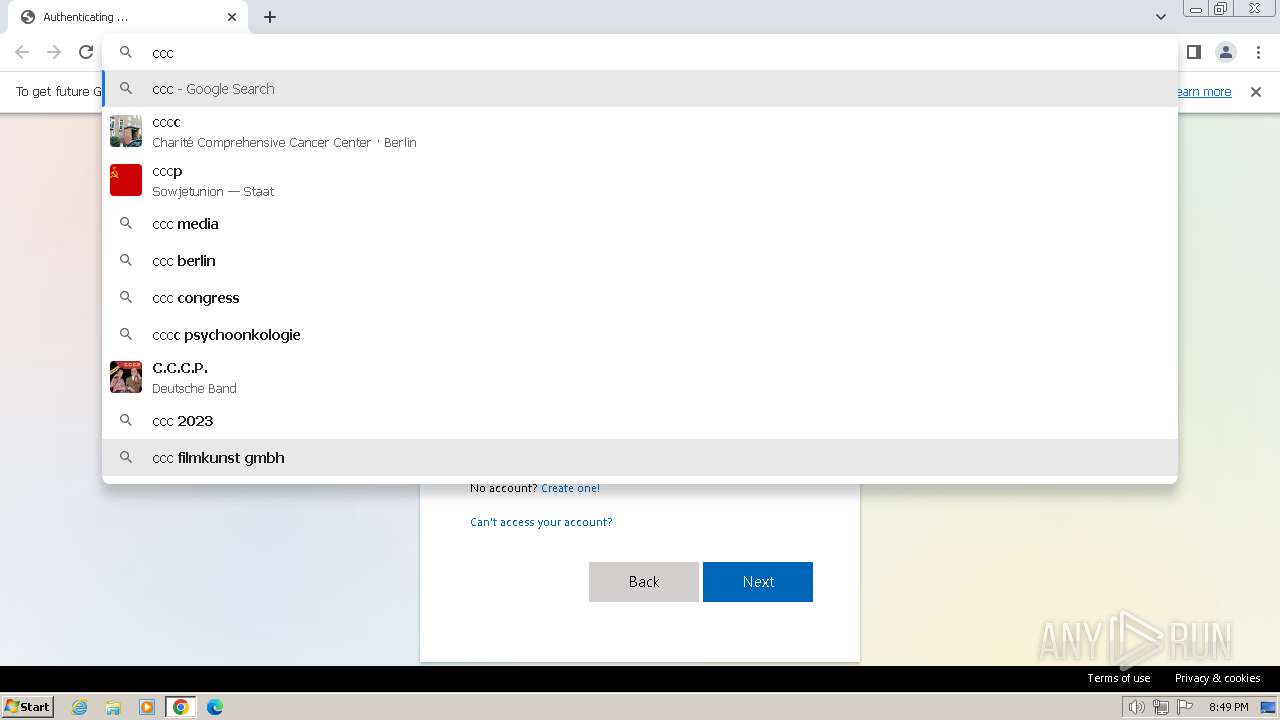Click the Soviet flag thumbnail
Image resolution: width=1280 pixels, height=720 pixels.
point(126,180)
